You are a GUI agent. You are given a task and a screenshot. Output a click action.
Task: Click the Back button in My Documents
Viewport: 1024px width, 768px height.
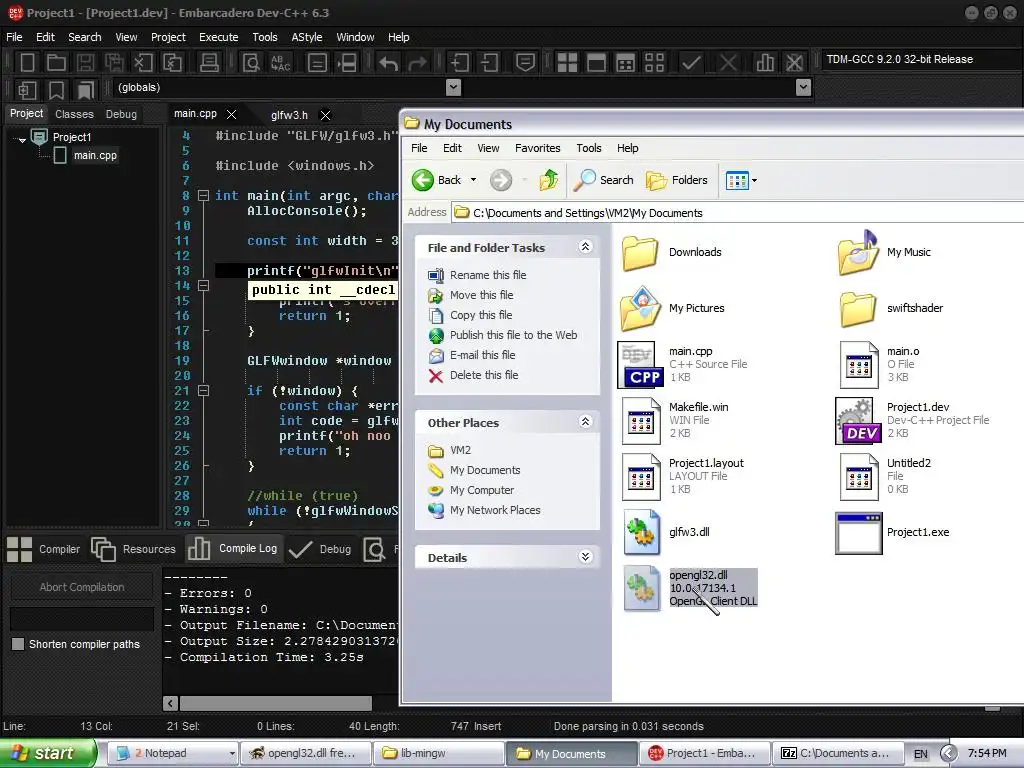436,180
